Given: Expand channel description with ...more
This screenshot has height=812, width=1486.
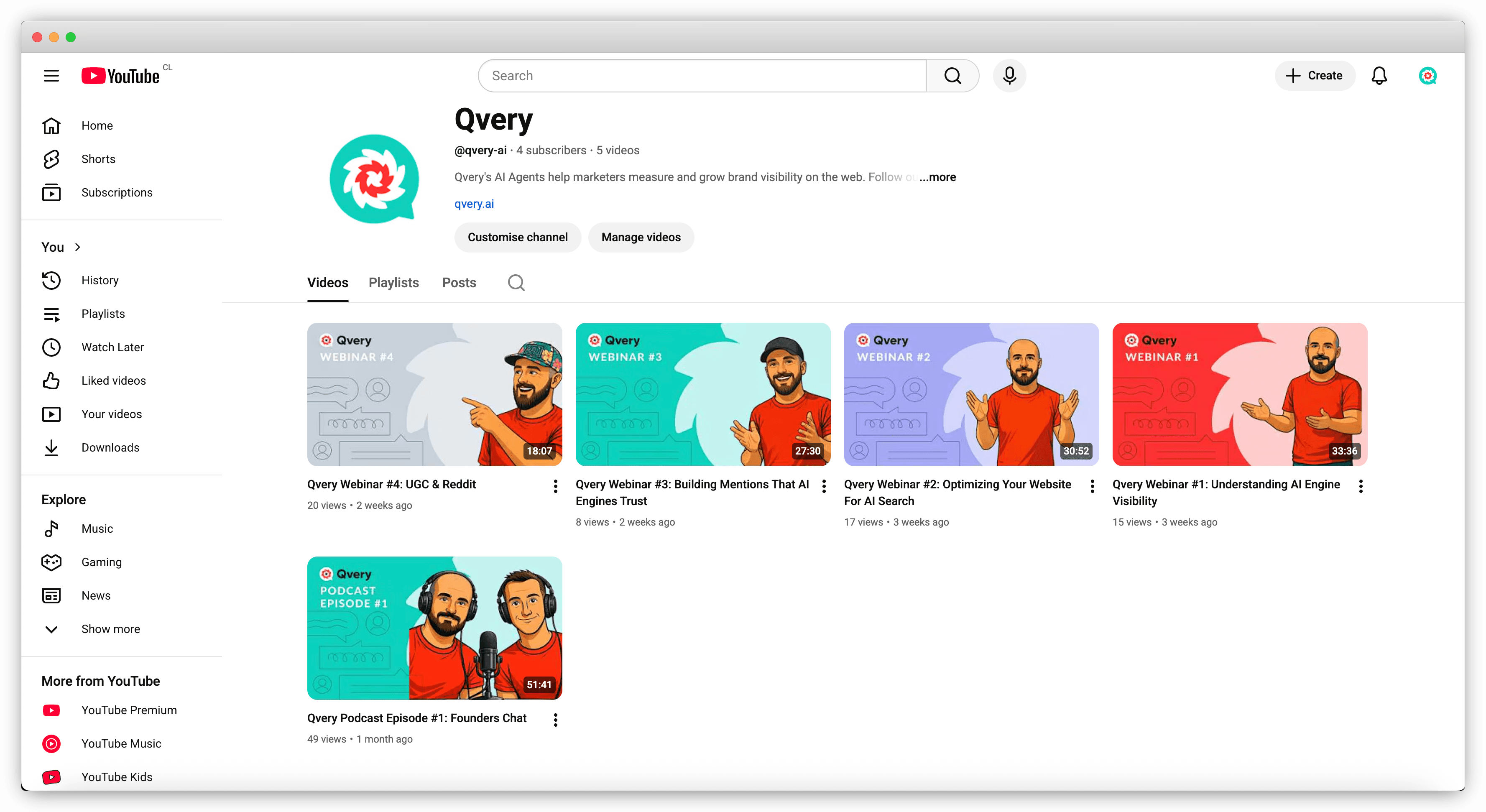Looking at the screenshot, I should pyautogui.click(x=938, y=177).
